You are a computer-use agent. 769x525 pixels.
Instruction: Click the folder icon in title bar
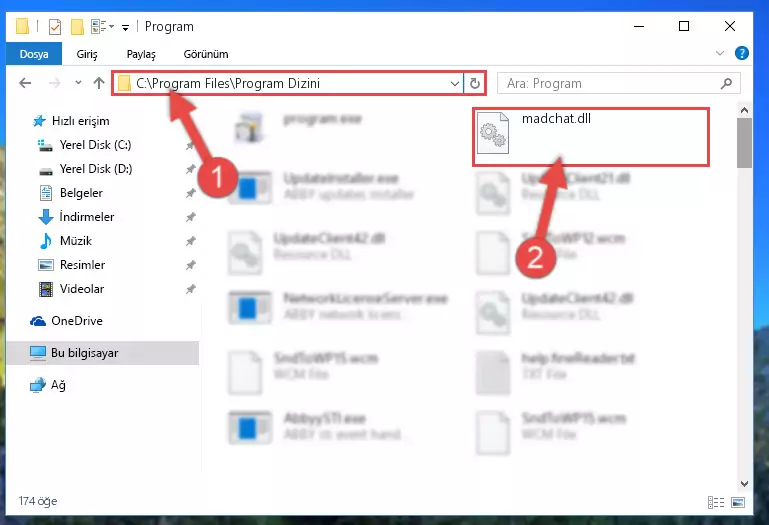pos(22,26)
